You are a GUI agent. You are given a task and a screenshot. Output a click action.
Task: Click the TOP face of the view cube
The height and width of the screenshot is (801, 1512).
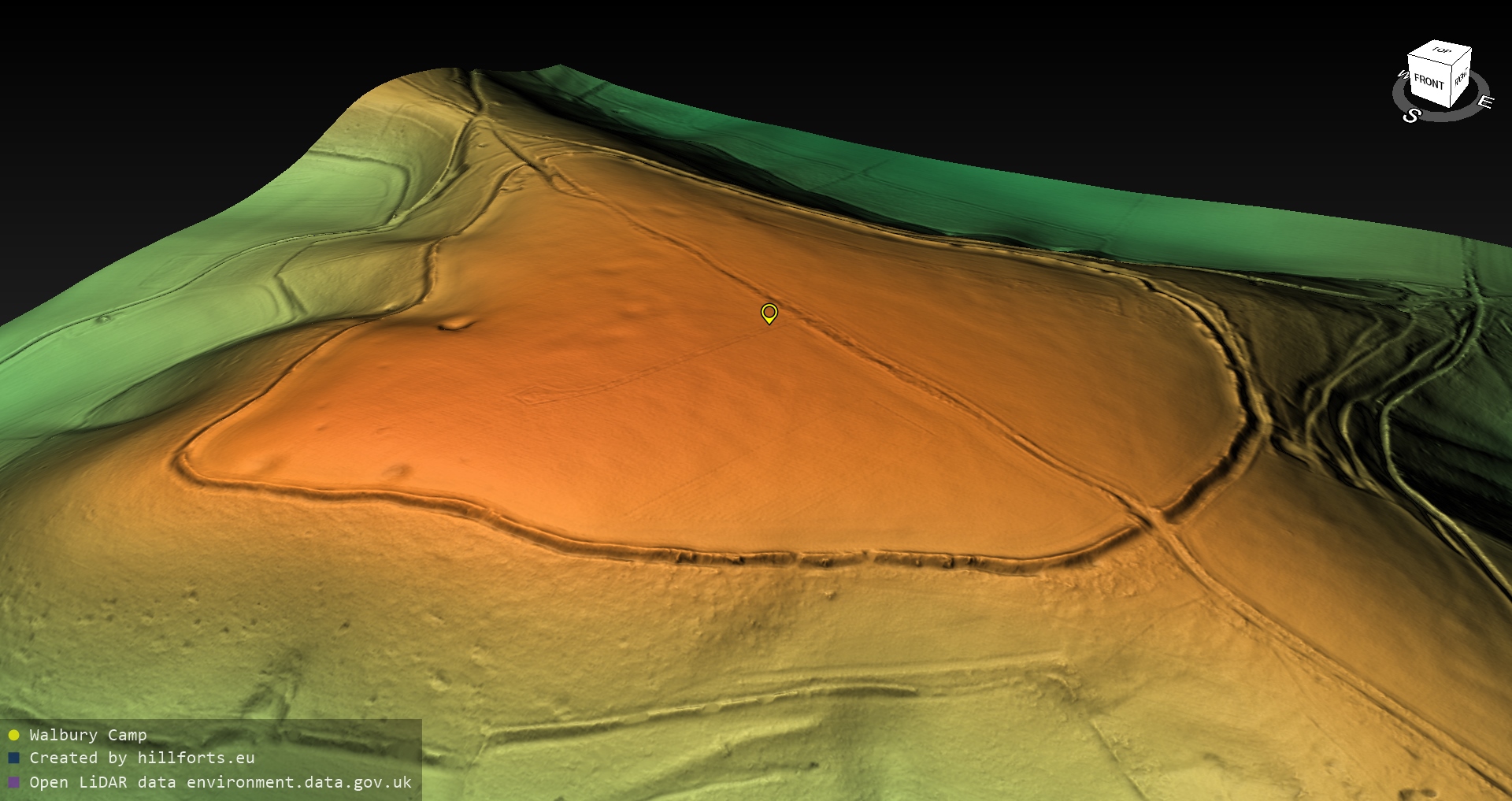tap(1441, 51)
